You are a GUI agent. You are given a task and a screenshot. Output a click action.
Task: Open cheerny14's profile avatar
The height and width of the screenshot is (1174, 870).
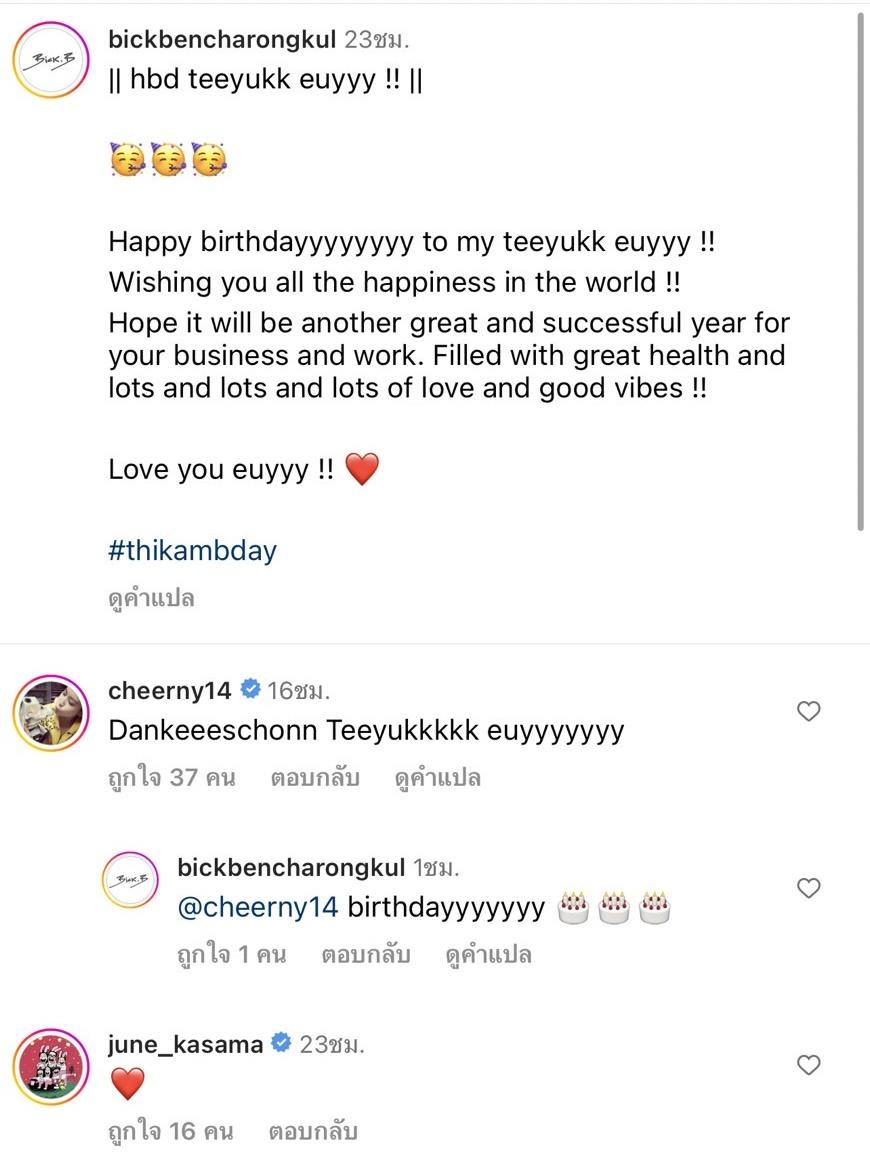(x=48, y=711)
